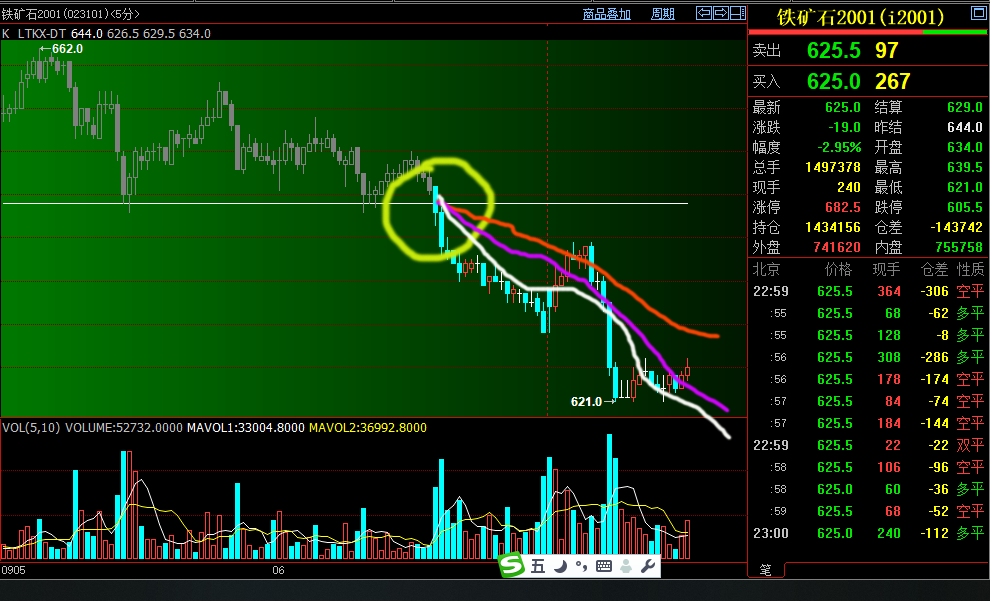Click the Sogou input method S logo
Image resolution: width=990 pixels, height=601 pixels.
[x=512, y=566]
